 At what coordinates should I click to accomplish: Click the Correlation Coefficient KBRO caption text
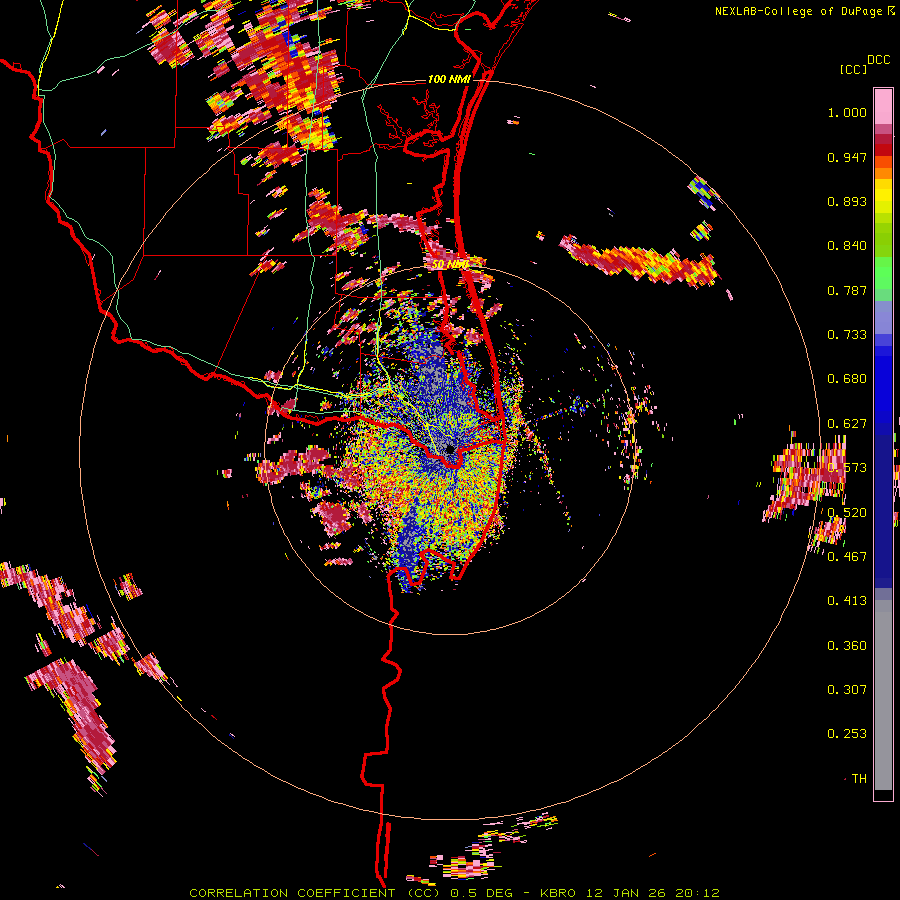point(454,893)
